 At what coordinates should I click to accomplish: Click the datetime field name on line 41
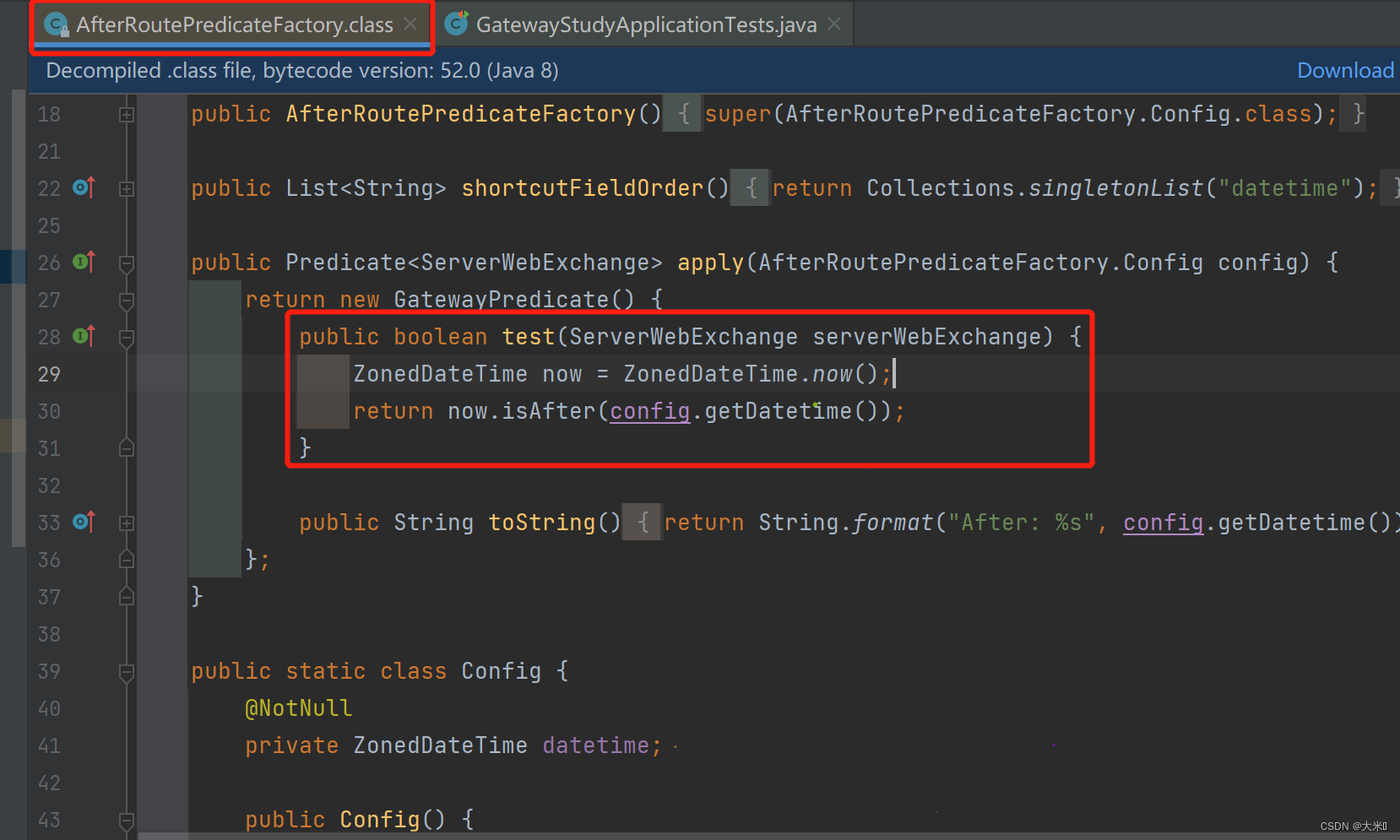[596, 745]
